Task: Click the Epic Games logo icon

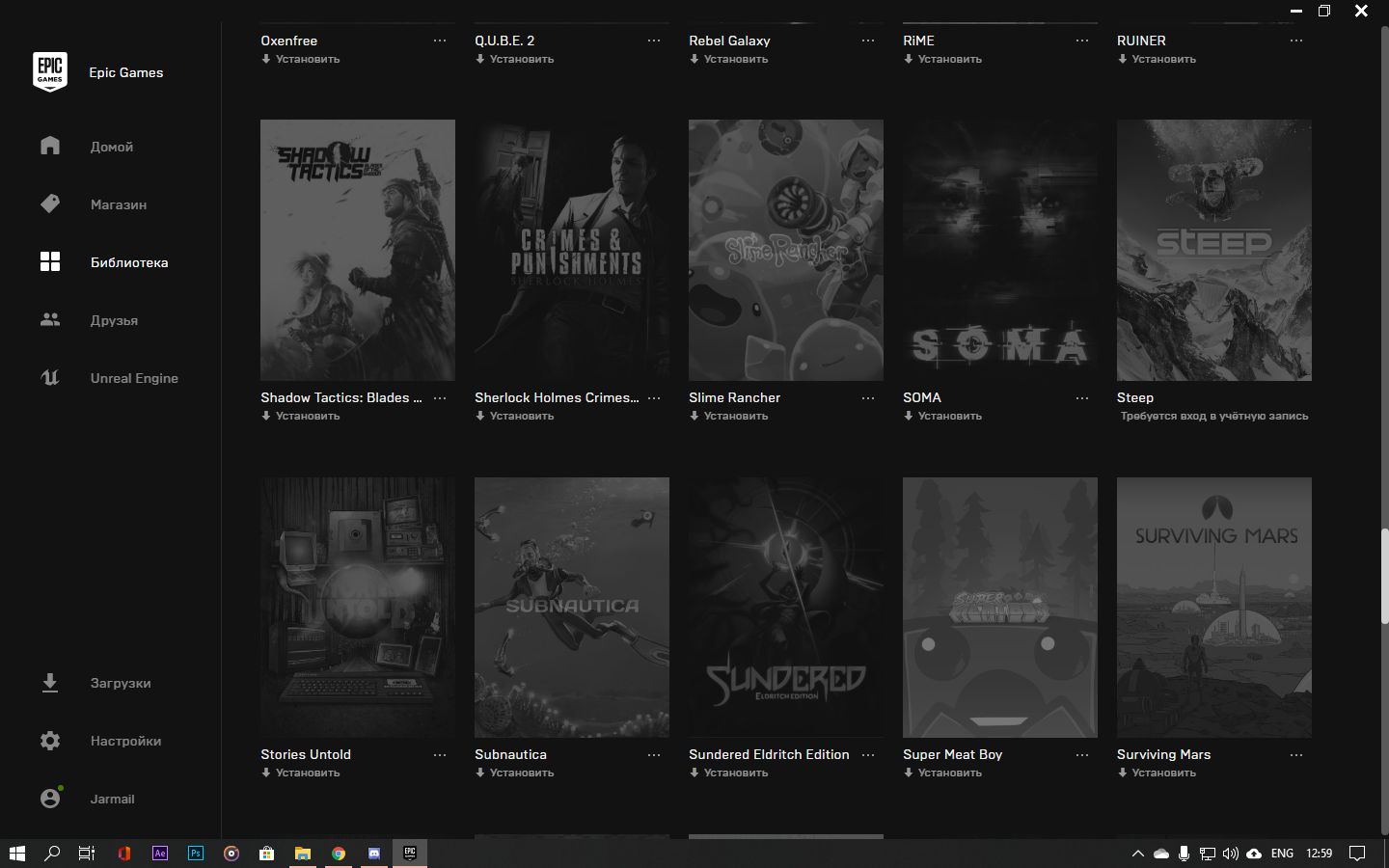Action: click(50, 72)
